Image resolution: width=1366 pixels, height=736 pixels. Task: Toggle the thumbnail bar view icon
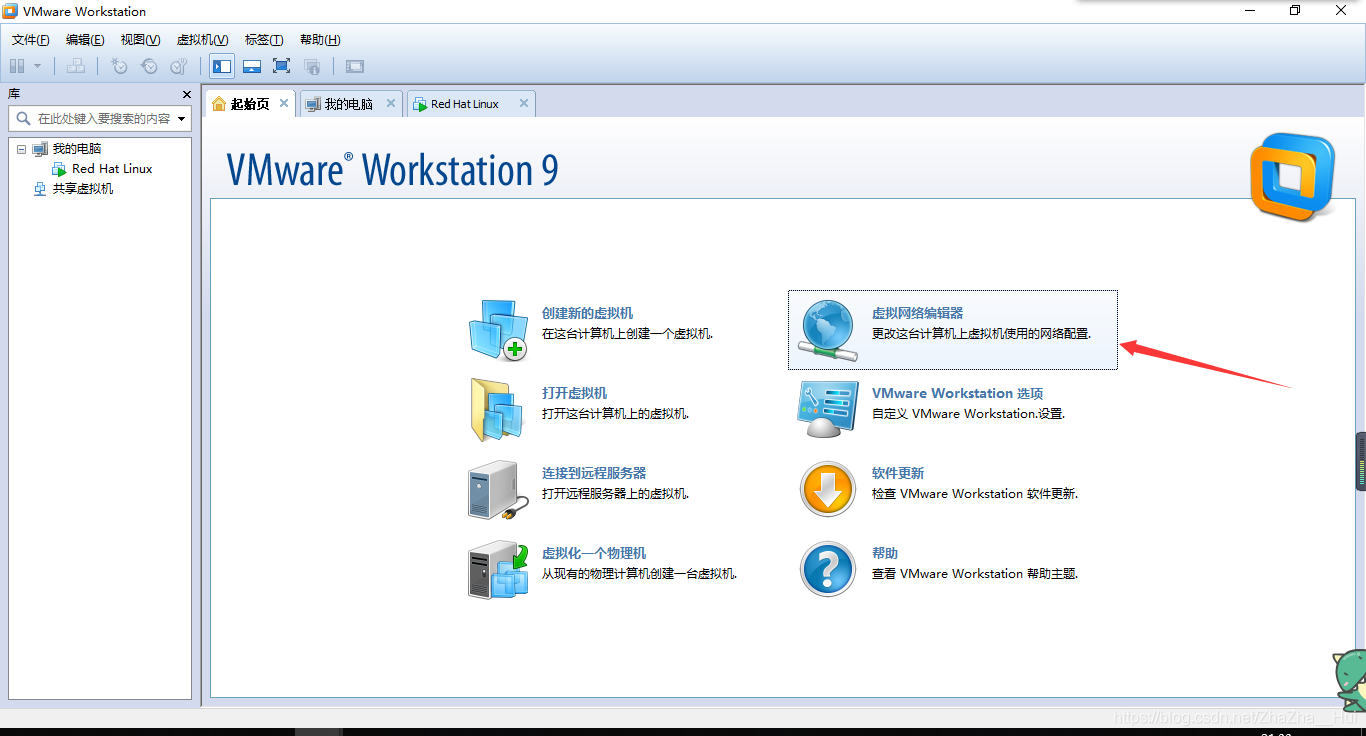click(252, 66)
